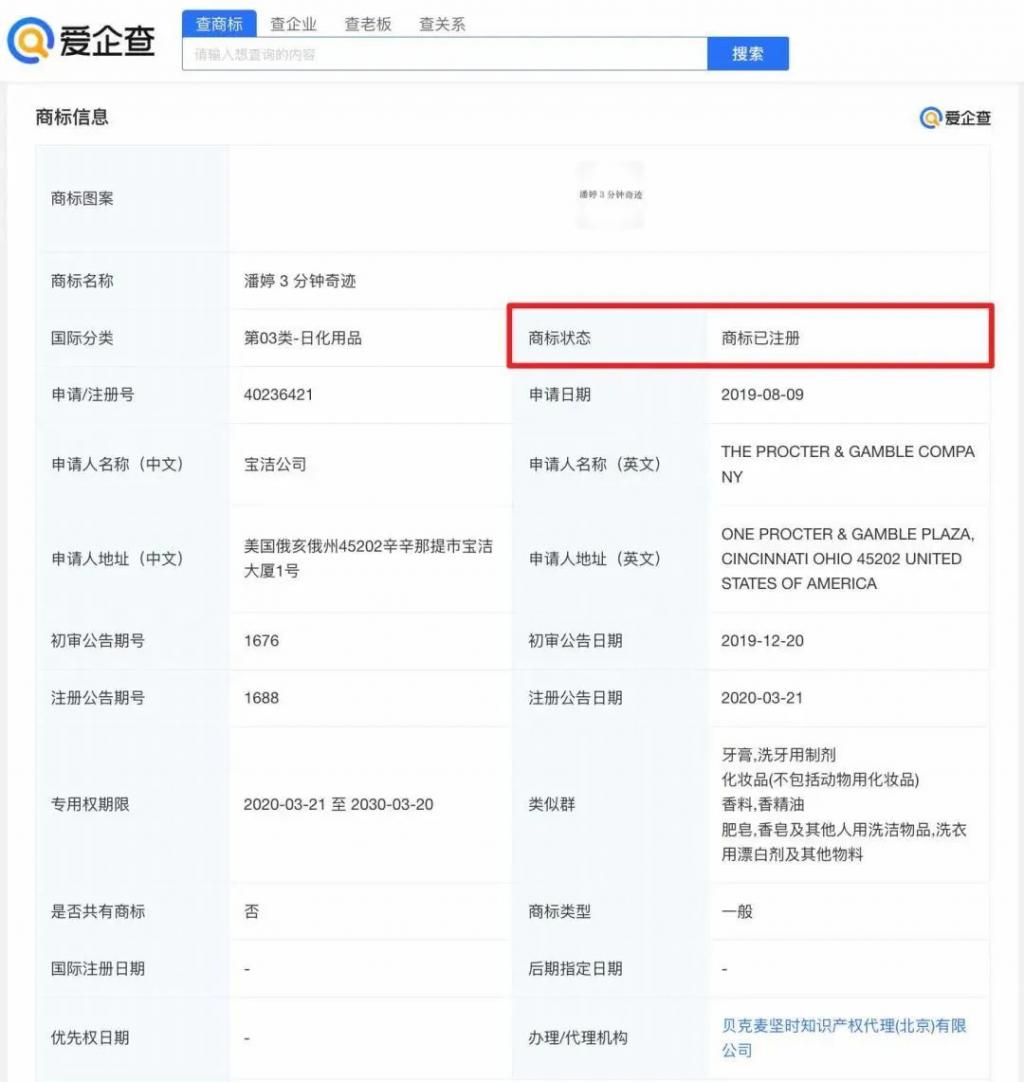Select similar group text 牙膏,洗牙用制剂
Screen dimensions: 1024x1082
[x=778, y=755]
